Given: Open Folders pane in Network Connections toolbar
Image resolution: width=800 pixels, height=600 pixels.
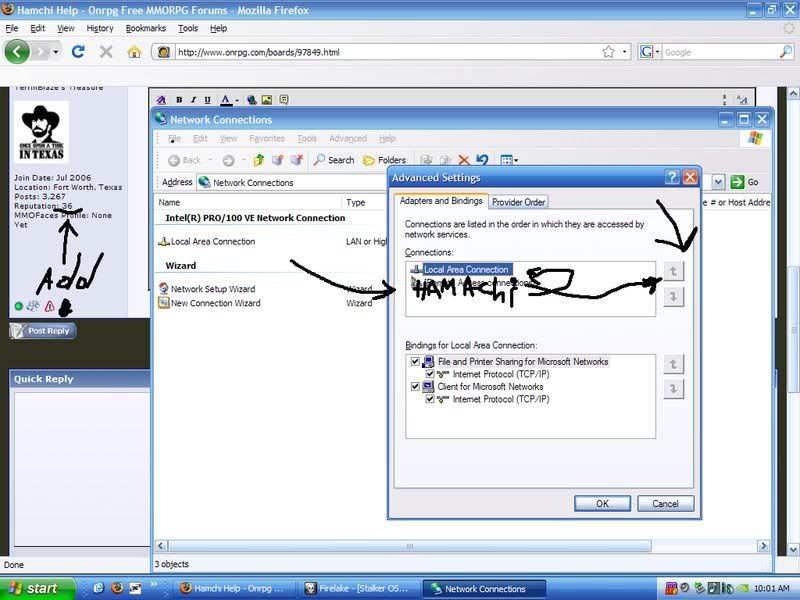Looking at the screenshot, I should 384,160.
